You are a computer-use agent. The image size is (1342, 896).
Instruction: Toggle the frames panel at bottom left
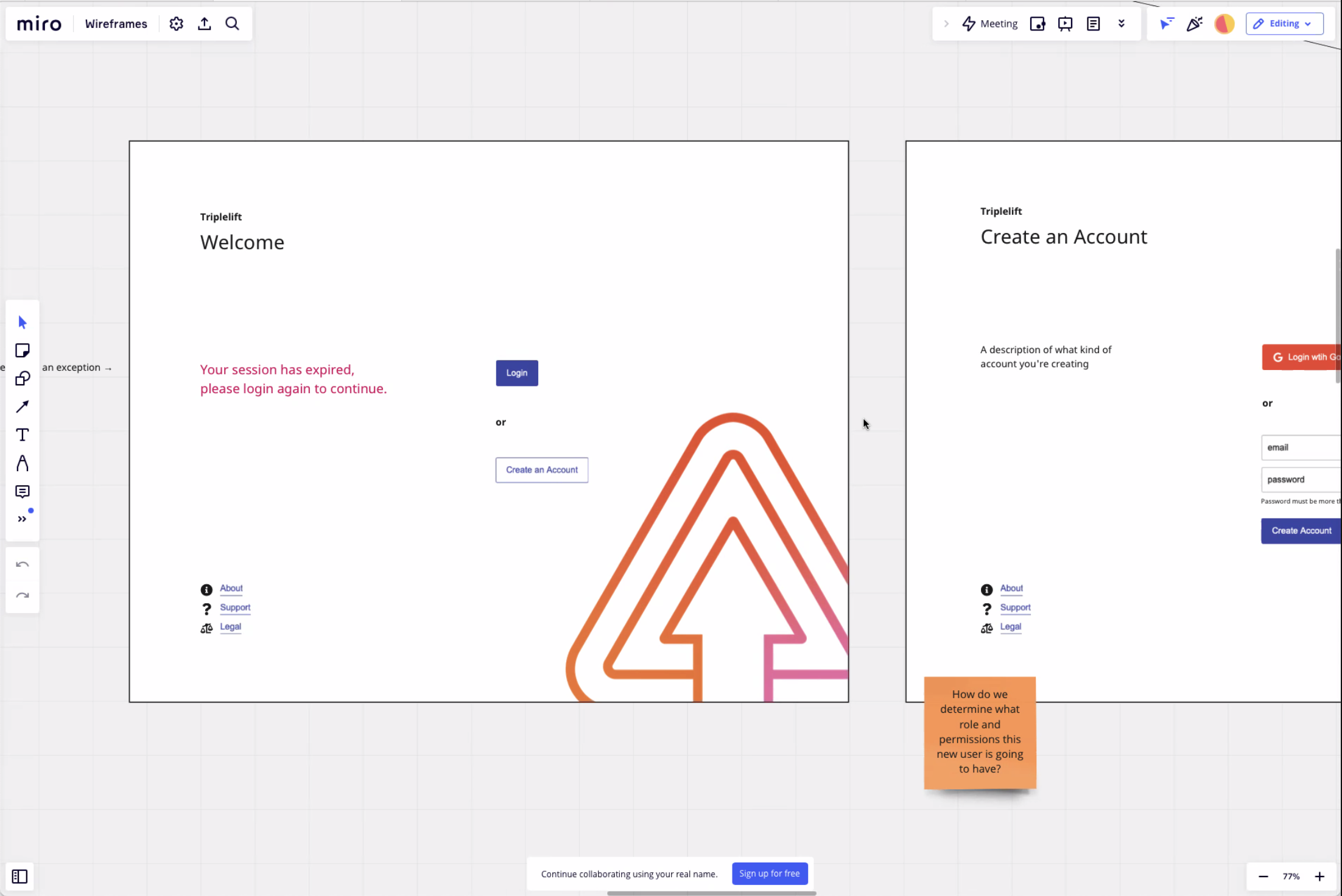(x=19, y=876)
